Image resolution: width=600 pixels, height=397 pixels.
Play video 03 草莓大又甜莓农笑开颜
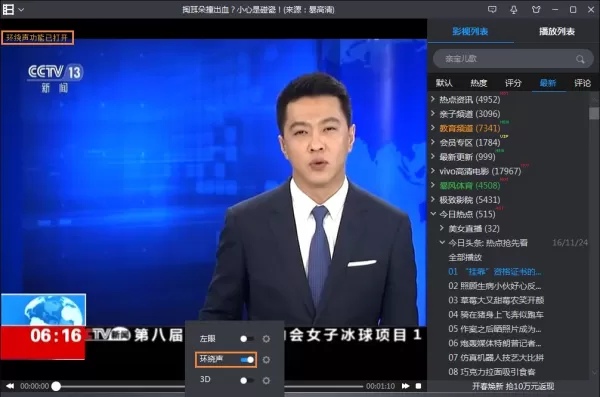496,300
